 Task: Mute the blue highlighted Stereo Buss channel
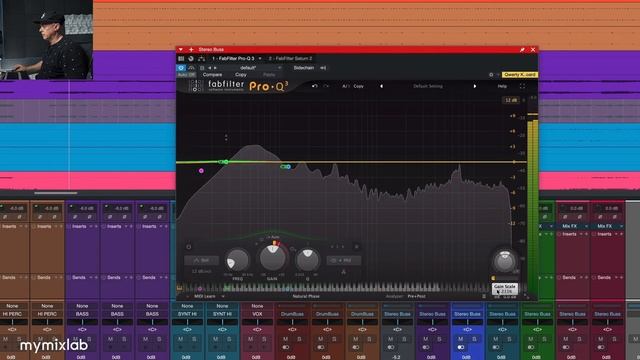pos(460,339)
